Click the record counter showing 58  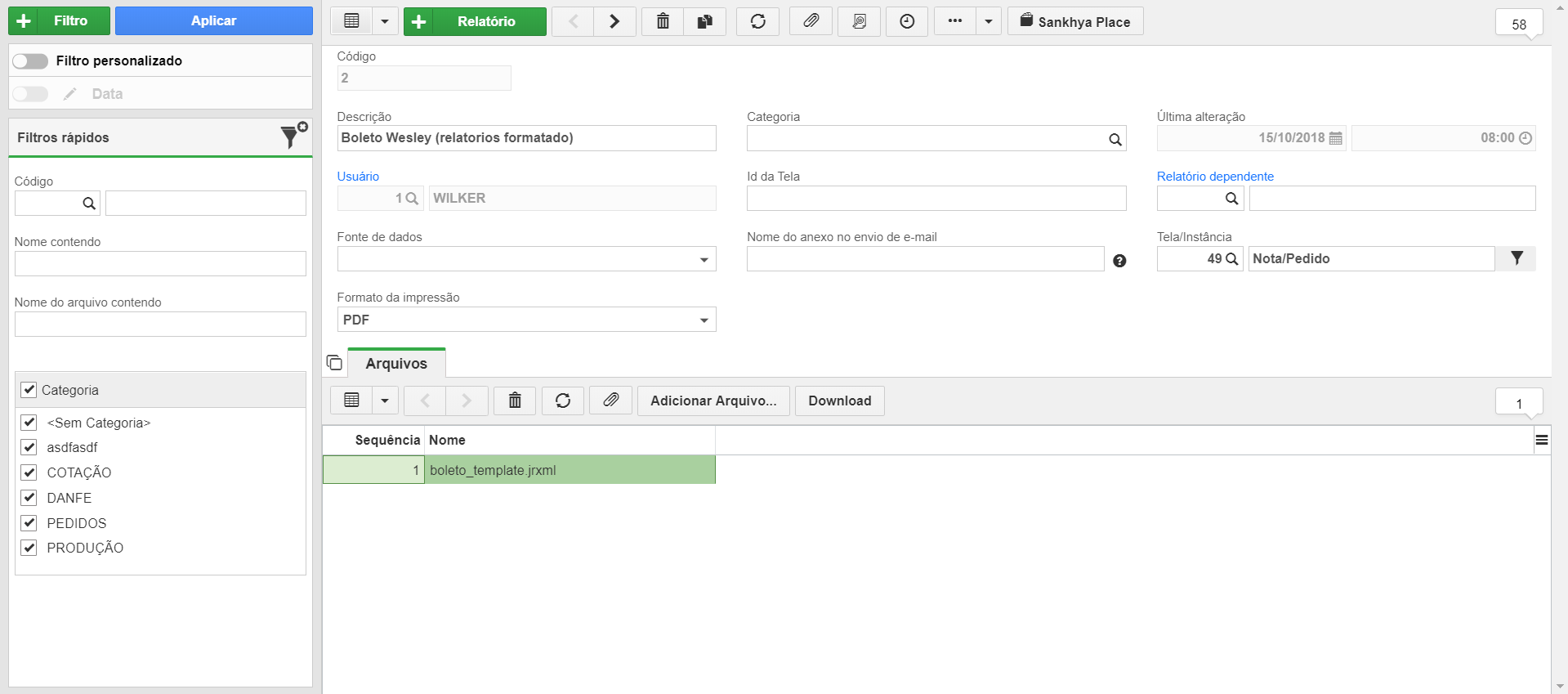pos(1519,24)
